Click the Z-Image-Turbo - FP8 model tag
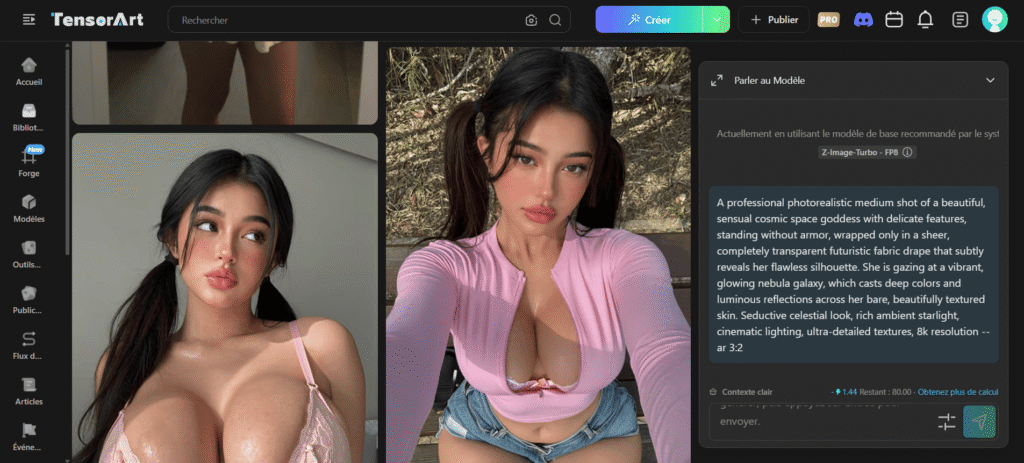 coord(867,152)
